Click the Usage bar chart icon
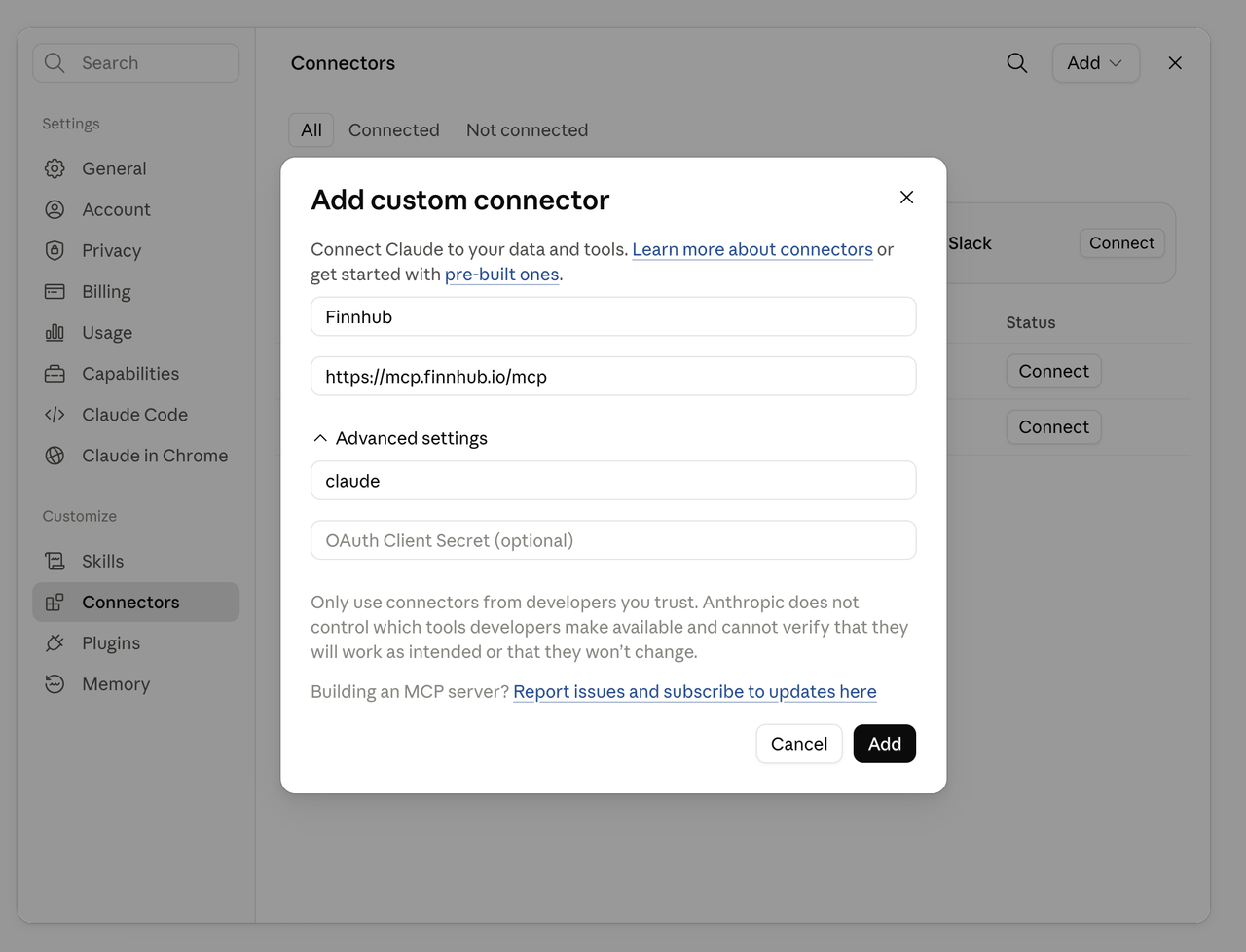The width and height of the screenshot is (1246, 952). coord(55,332)
